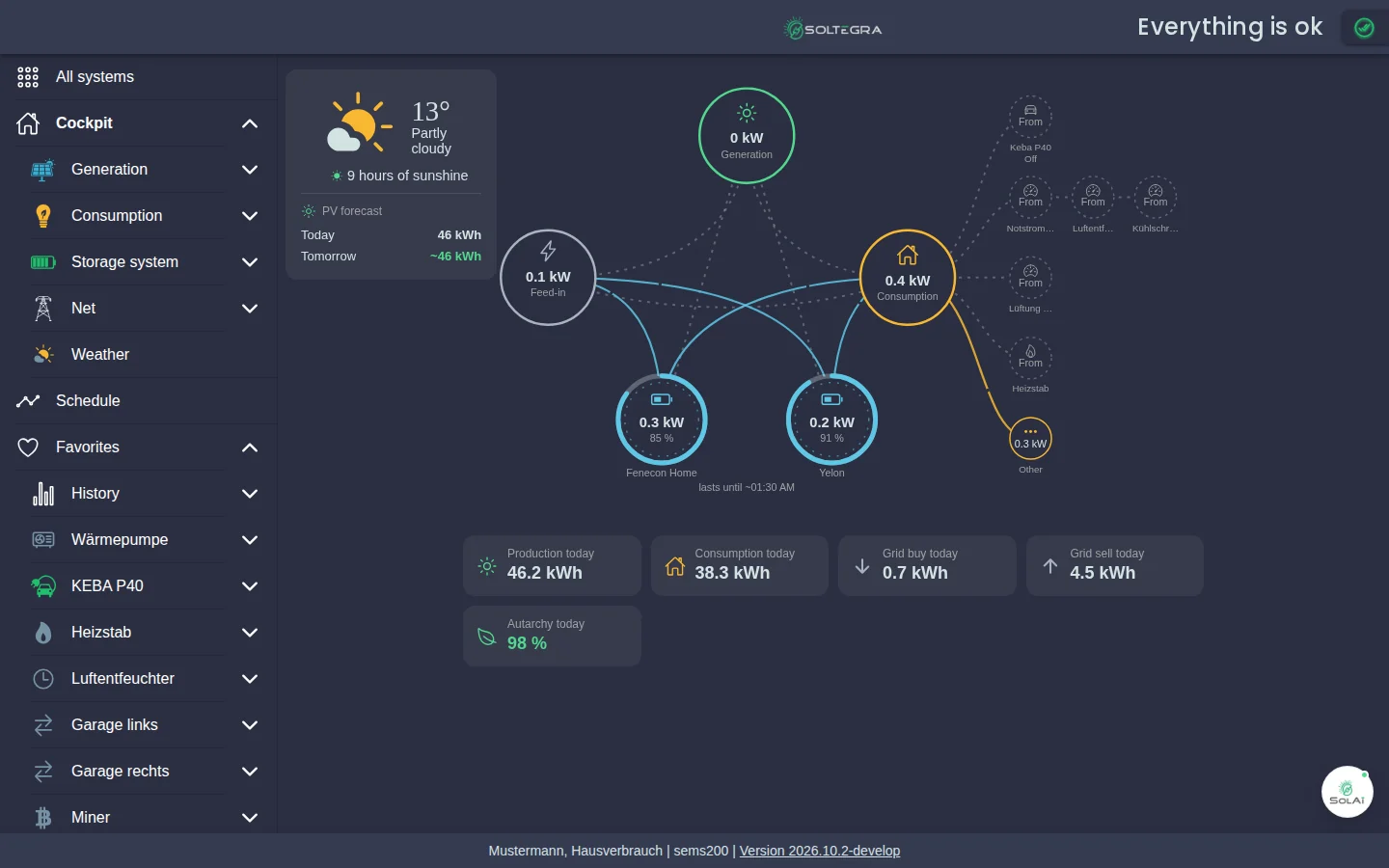Click the All systems grid icon
Viewport: 1389px width, 868px height.
pyautogui.click(x=28, y=77)
